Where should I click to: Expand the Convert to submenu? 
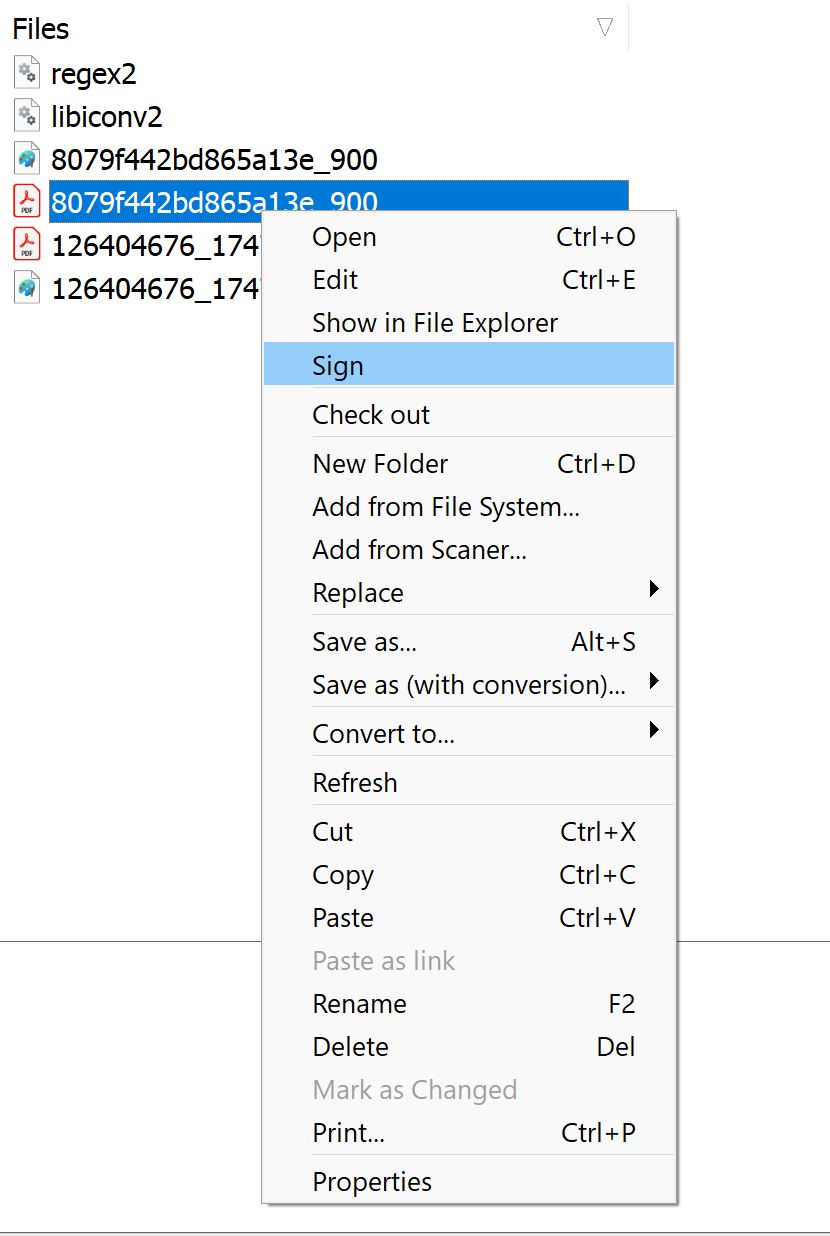654,730
